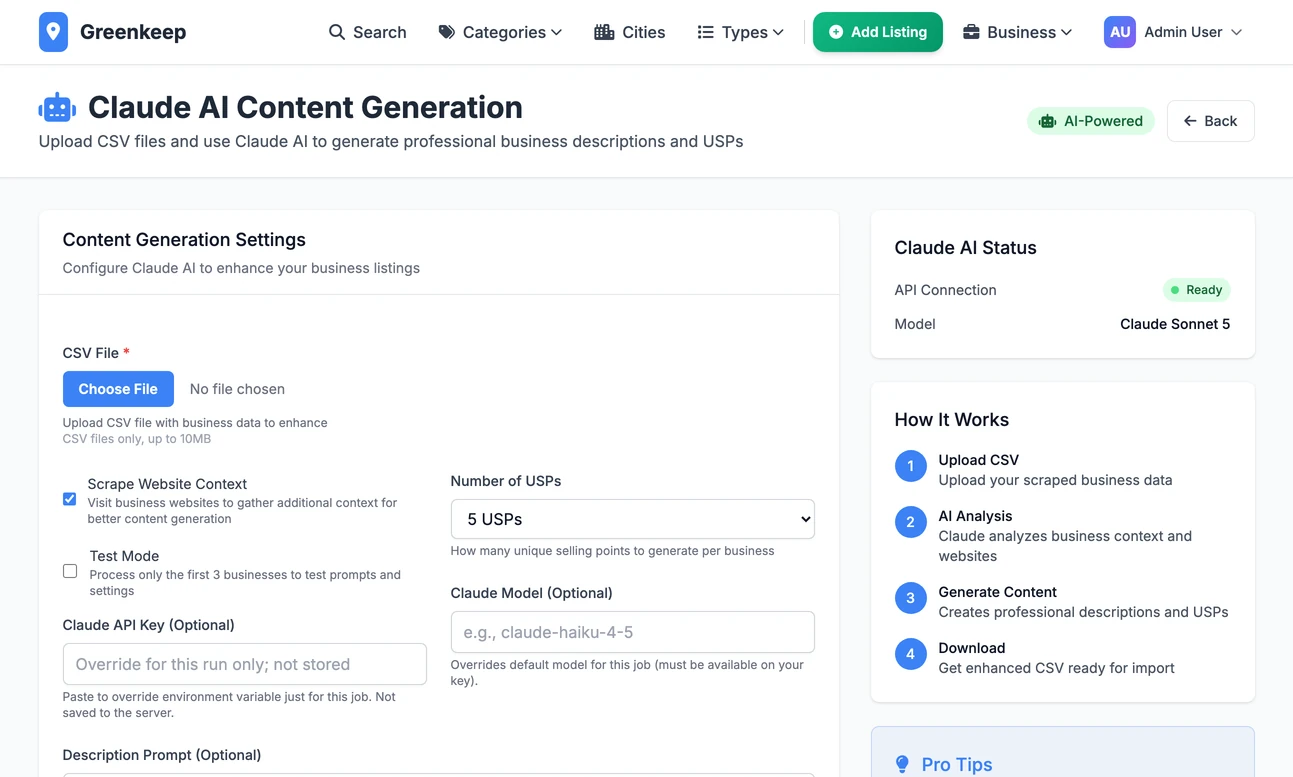The height and width of the screenshot is (777, 1293).
Task: Focus the Claude Model input field
Action: click(x=633, y=632)
